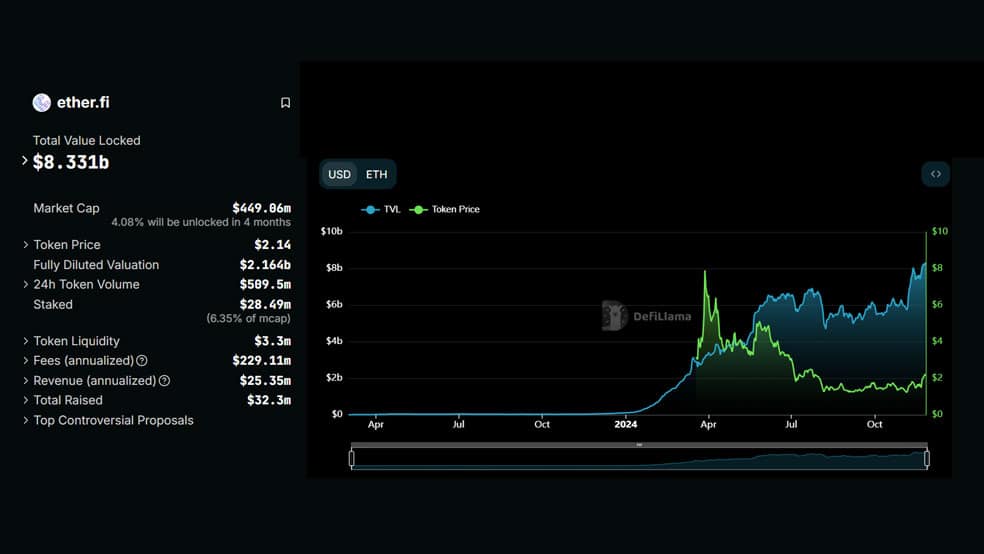The height and width of the screenshot is (554, 984).
Task: Click the Token Price value $2.14
Action: pos(272,245)
